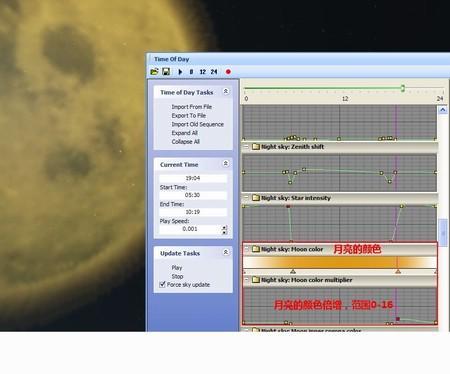Click the Time Of Day window title
Screen dimensions: 450x374
[x=172, y=59]
